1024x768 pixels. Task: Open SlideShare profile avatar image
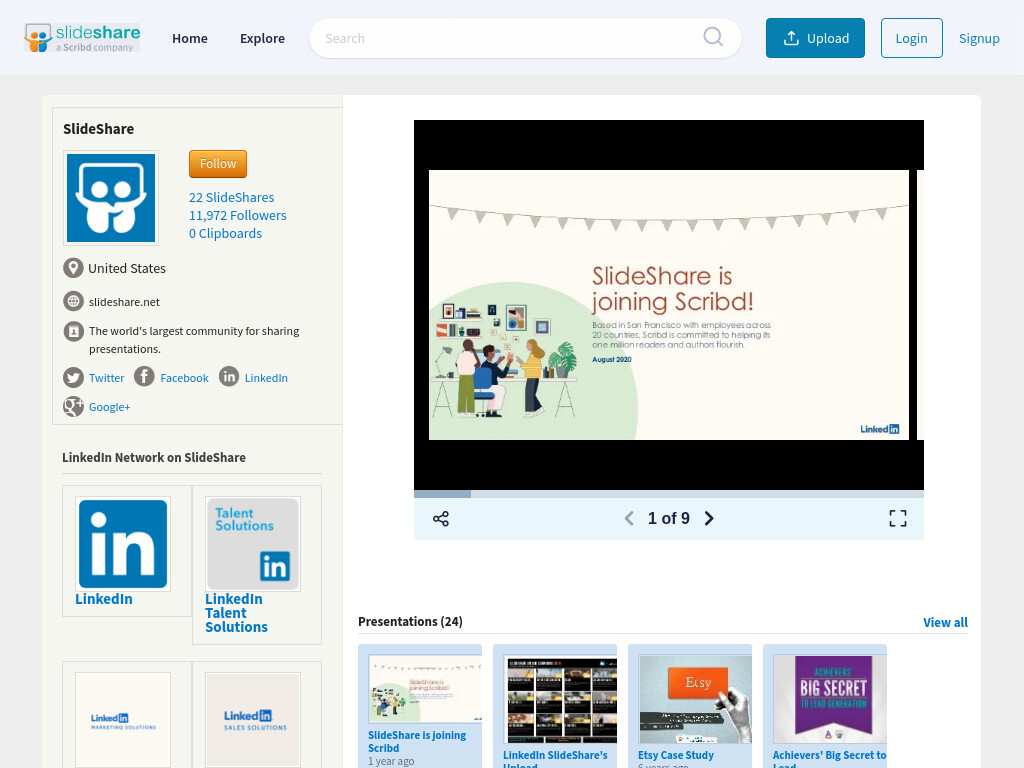(111, 198)
